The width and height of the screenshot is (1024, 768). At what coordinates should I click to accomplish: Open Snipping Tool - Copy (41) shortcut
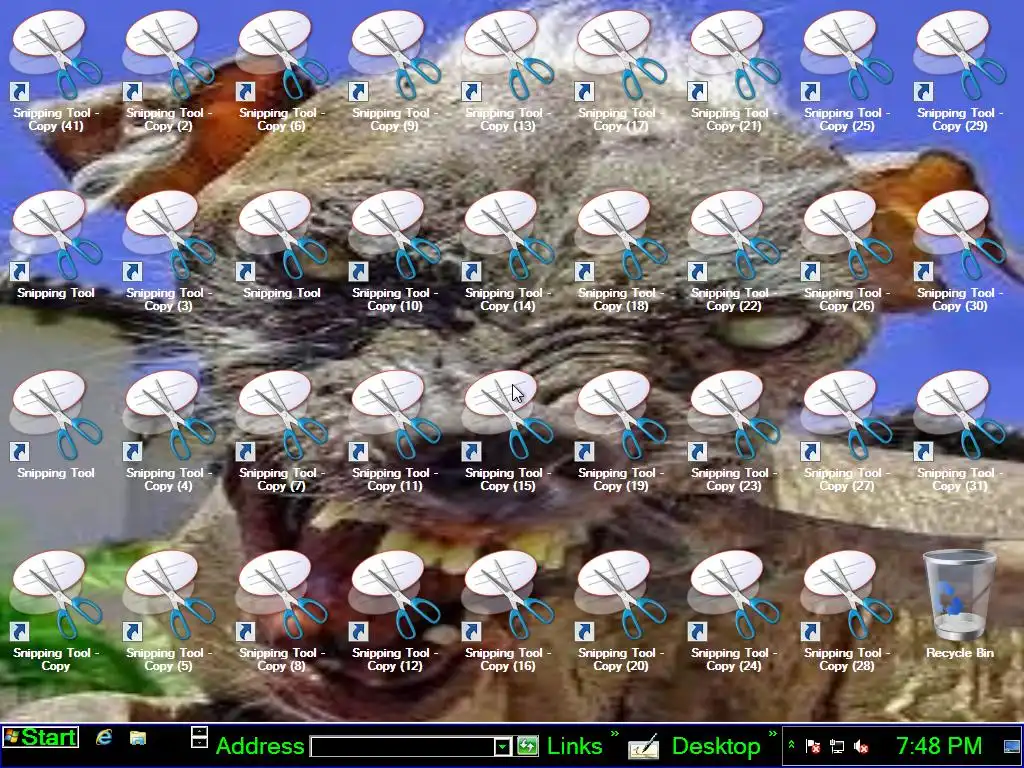point(56,71)
